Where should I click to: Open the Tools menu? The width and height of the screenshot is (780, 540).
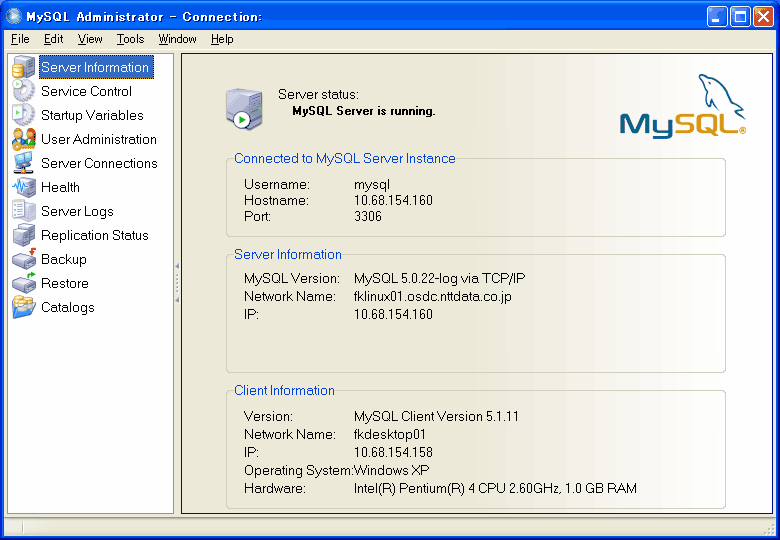coord(130,39)
